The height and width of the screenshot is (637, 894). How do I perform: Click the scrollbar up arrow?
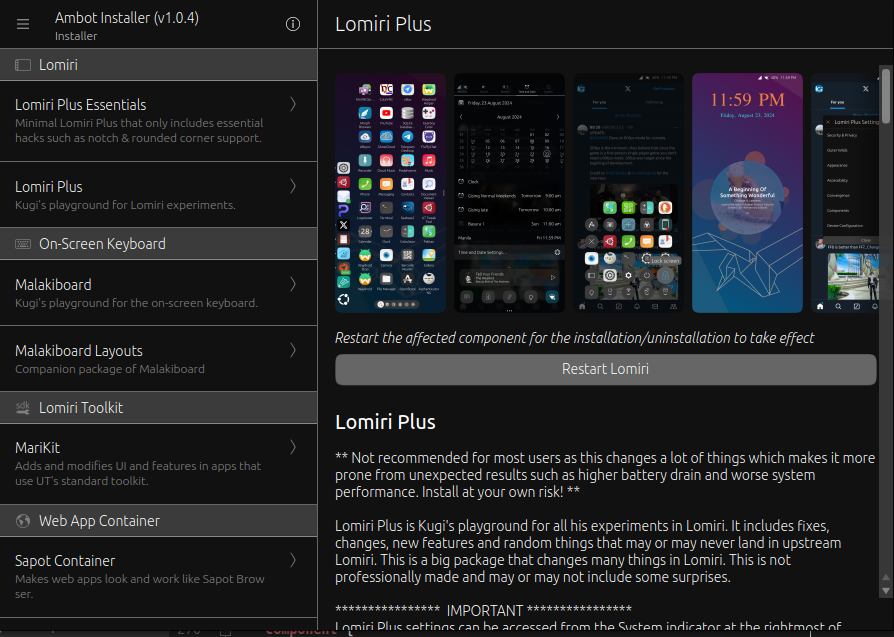(x=885, y=578)
